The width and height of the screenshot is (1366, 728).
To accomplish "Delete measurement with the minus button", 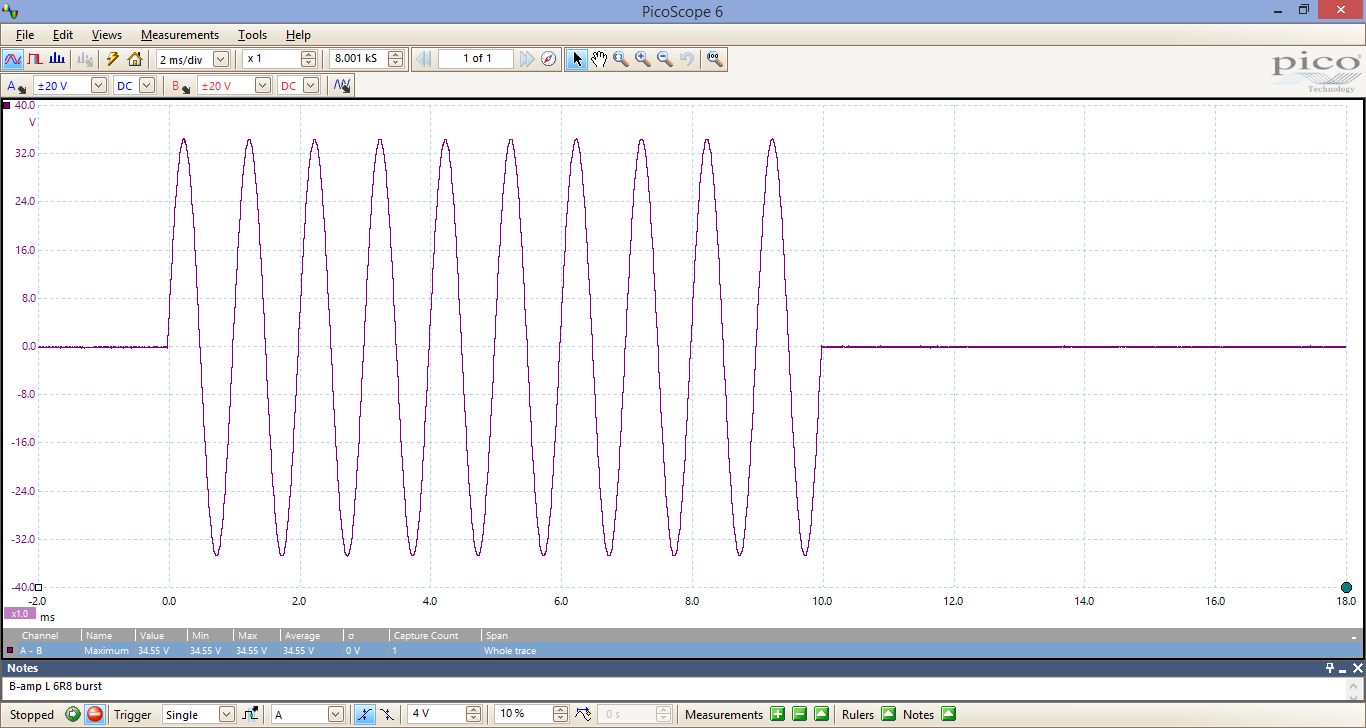I will pos(799,714).
